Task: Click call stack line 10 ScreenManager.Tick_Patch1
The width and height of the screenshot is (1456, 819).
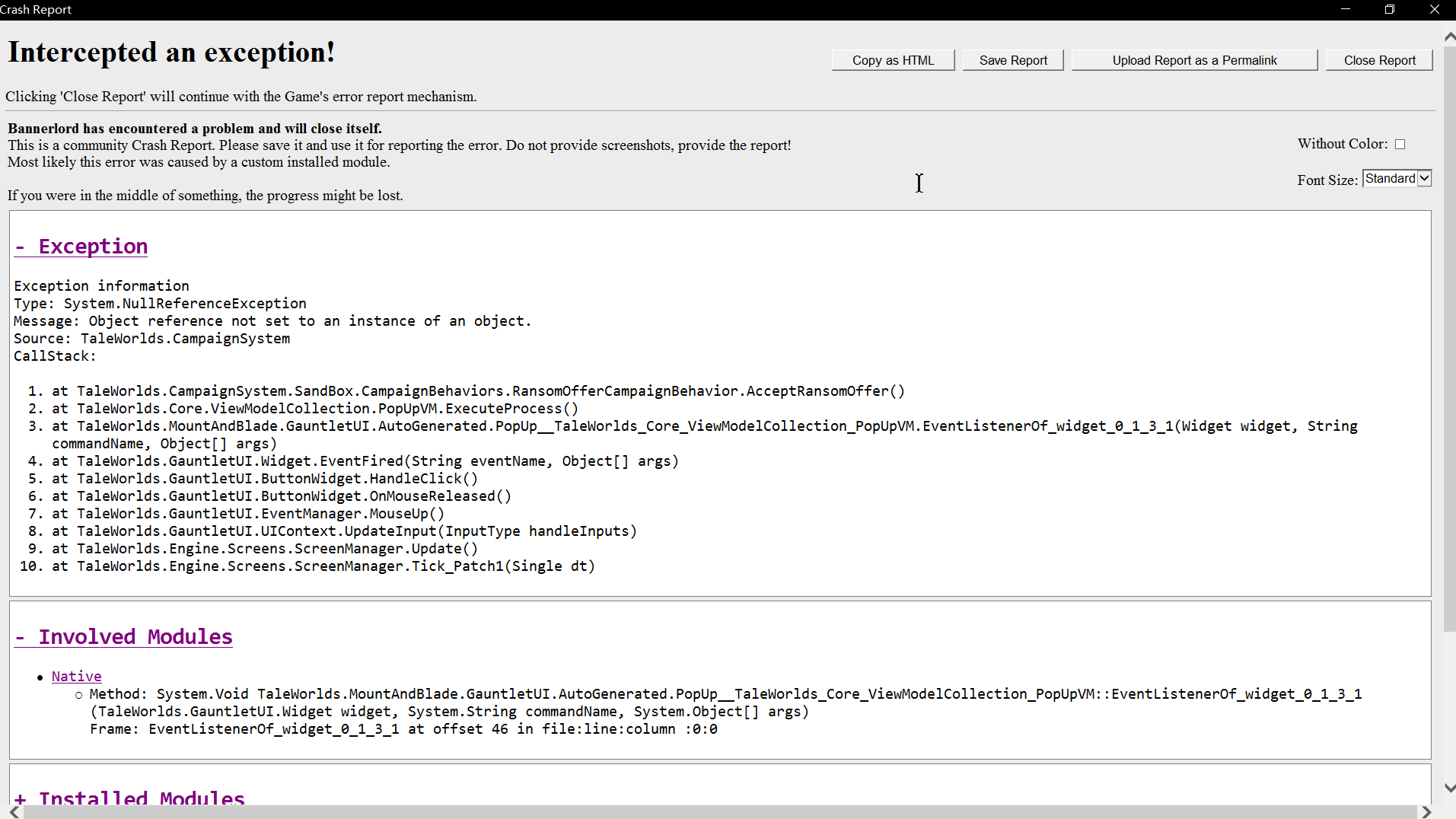Action: pos(323,566)
